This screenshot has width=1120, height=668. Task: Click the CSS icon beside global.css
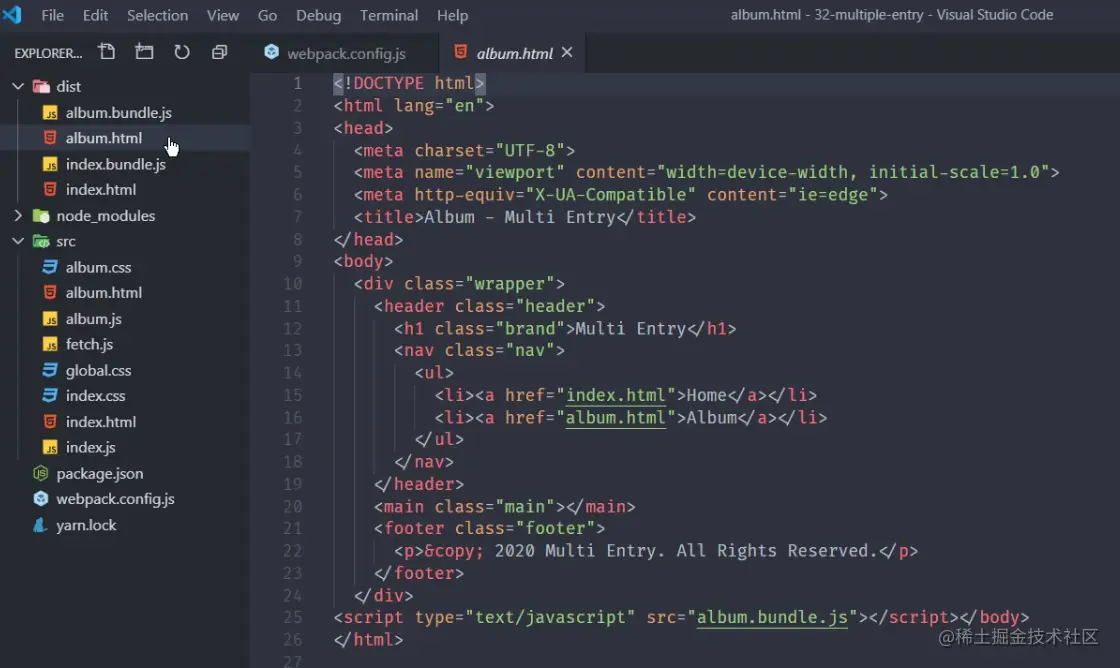pos(50,370)
